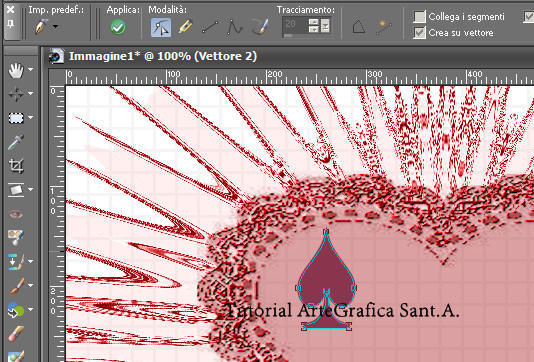
Task: Click the green Applica checkmark button
Action: click(118, 27)
